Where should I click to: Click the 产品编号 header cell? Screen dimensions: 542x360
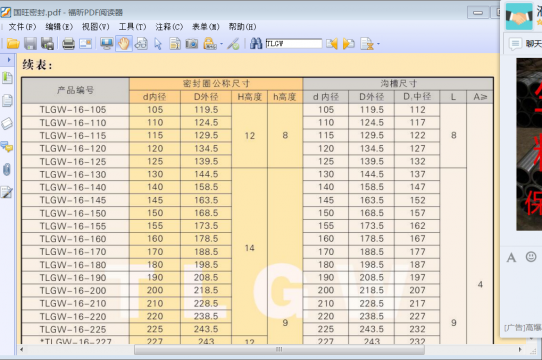point(75,90)
